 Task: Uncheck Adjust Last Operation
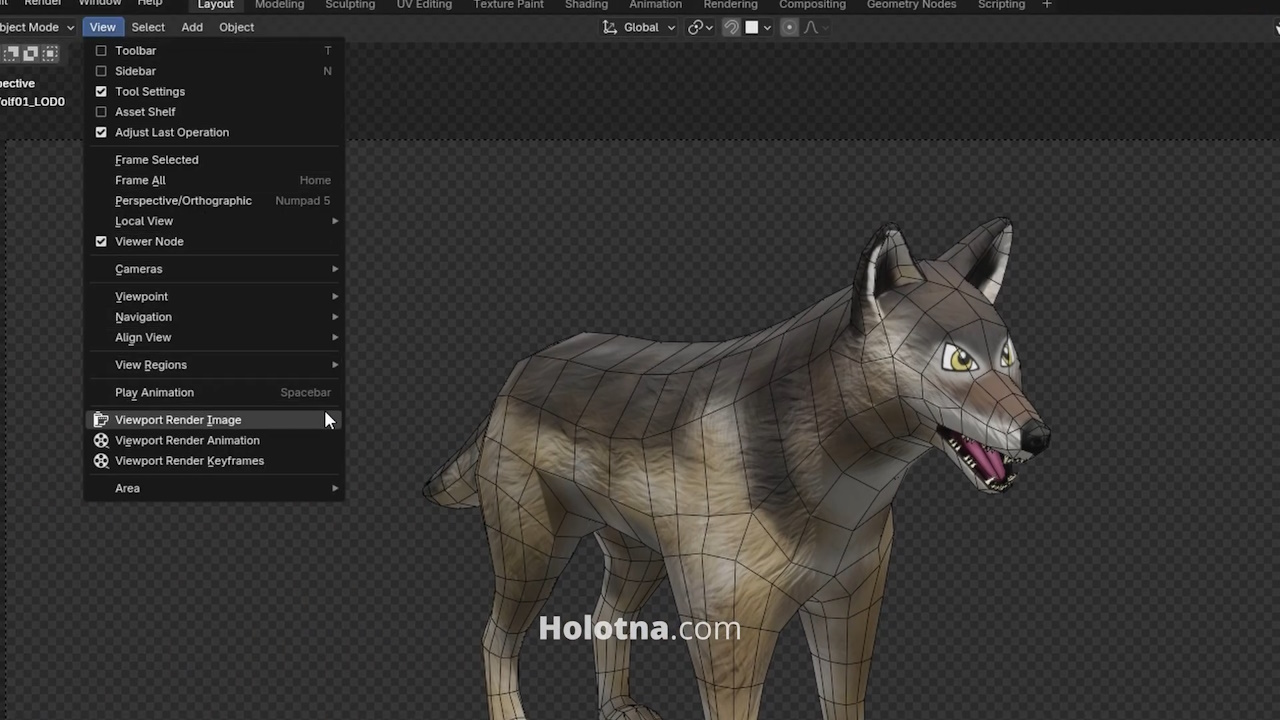(101, 132)
